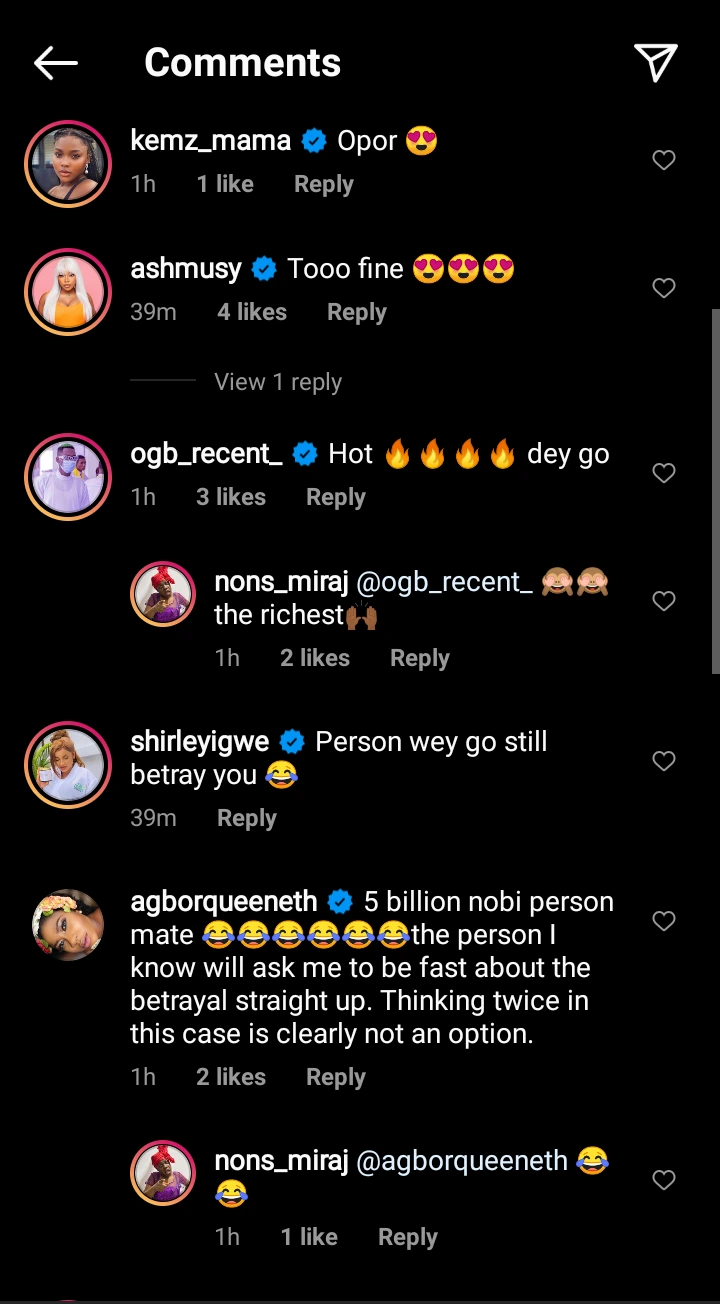Tap the back arrow icon
This screenshot has height=1304, width=720.
(x=56, y=63)
